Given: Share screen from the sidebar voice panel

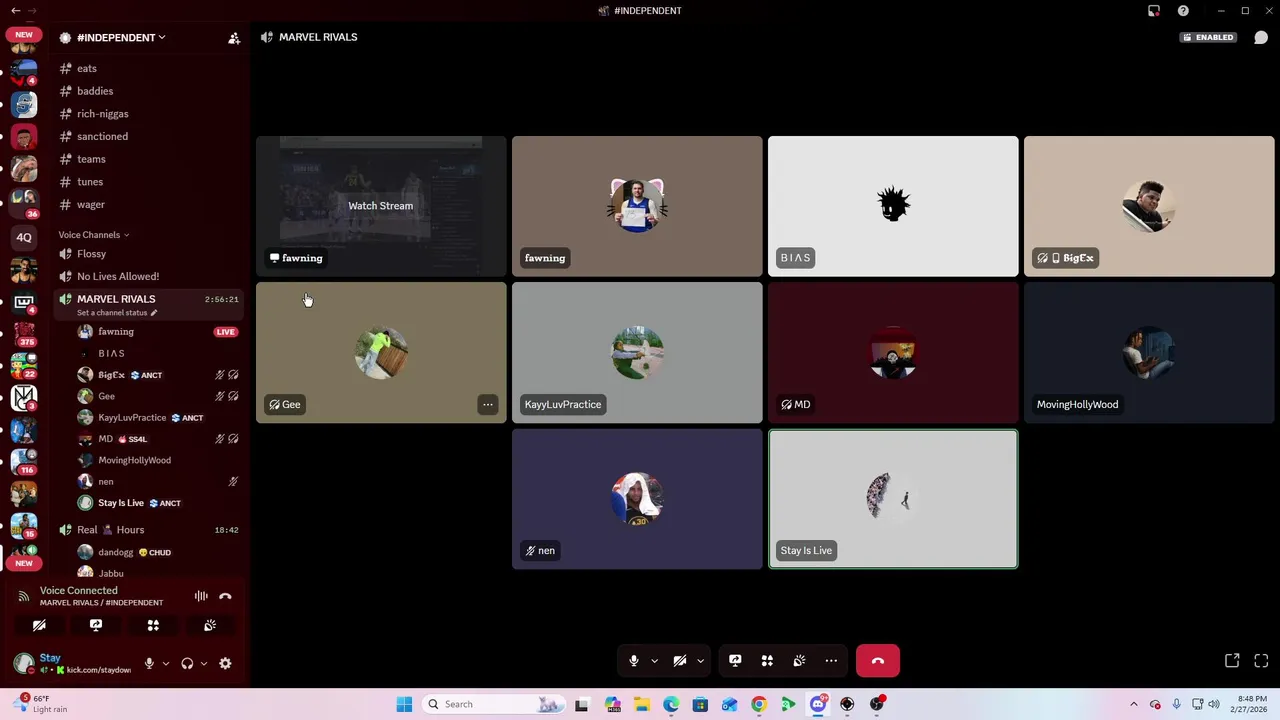Looking at the screenshot, I should [x=96, y=626].
